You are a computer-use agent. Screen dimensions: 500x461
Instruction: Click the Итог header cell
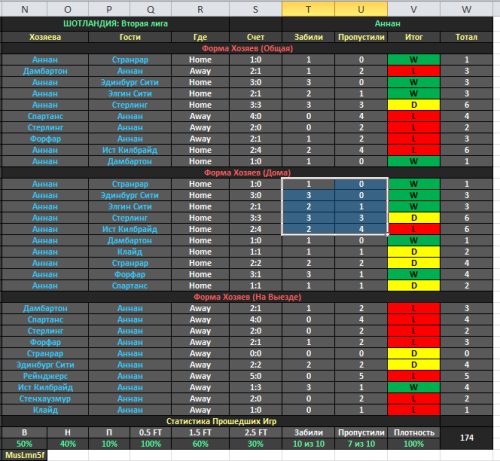(x=414, y=37)
